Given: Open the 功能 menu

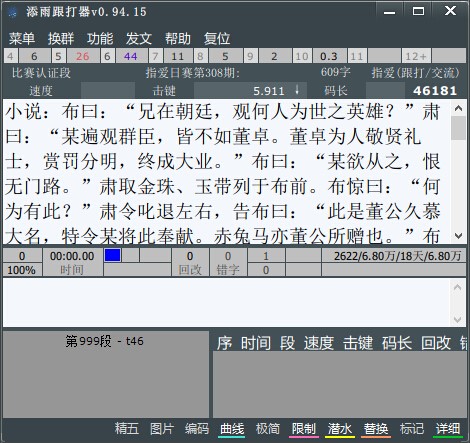Looking at the screenshot, I should (x=100, y=39).
